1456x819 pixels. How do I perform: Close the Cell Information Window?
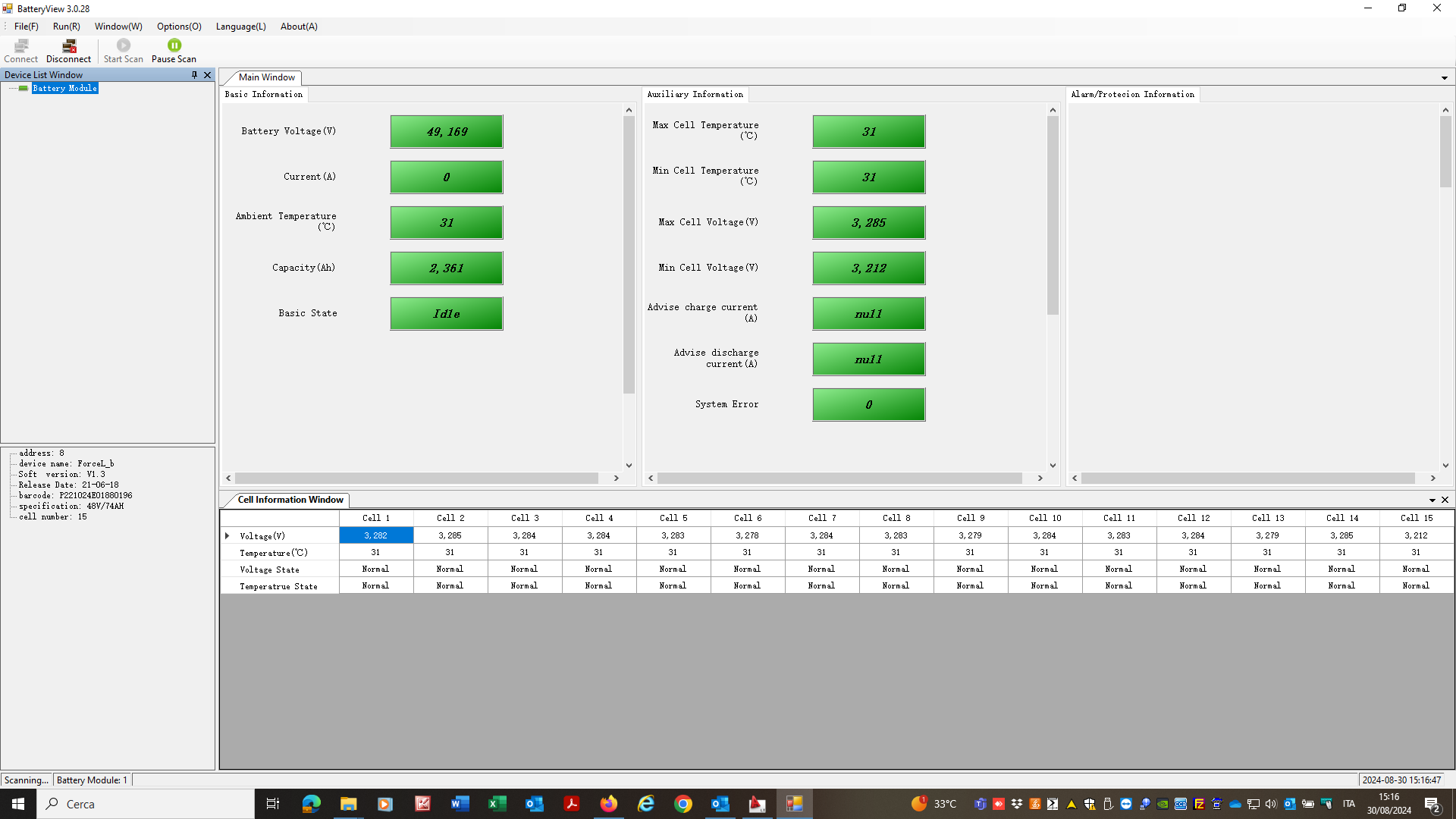(x=1445, y=500)
